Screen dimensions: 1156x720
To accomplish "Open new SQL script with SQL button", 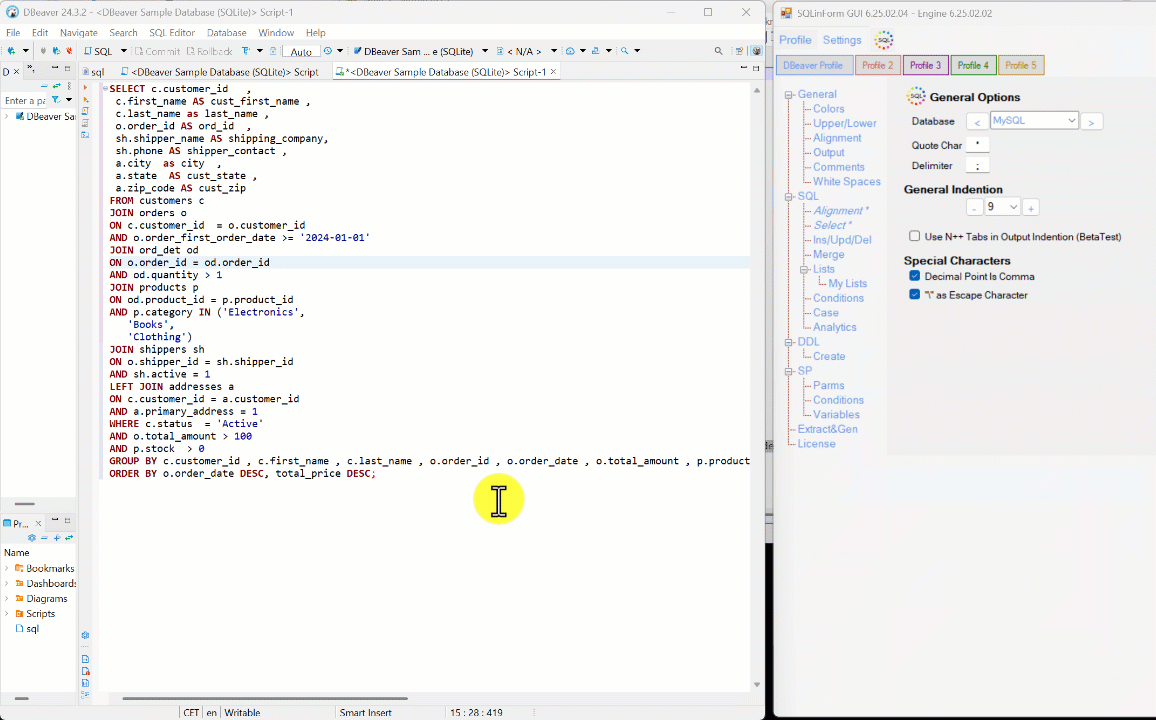I will click(x=98, y=51).
